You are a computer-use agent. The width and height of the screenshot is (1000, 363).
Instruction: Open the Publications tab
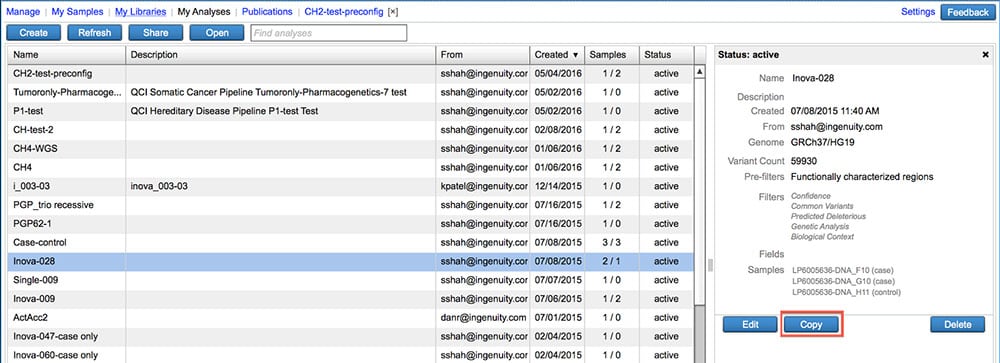click(267, 11)
